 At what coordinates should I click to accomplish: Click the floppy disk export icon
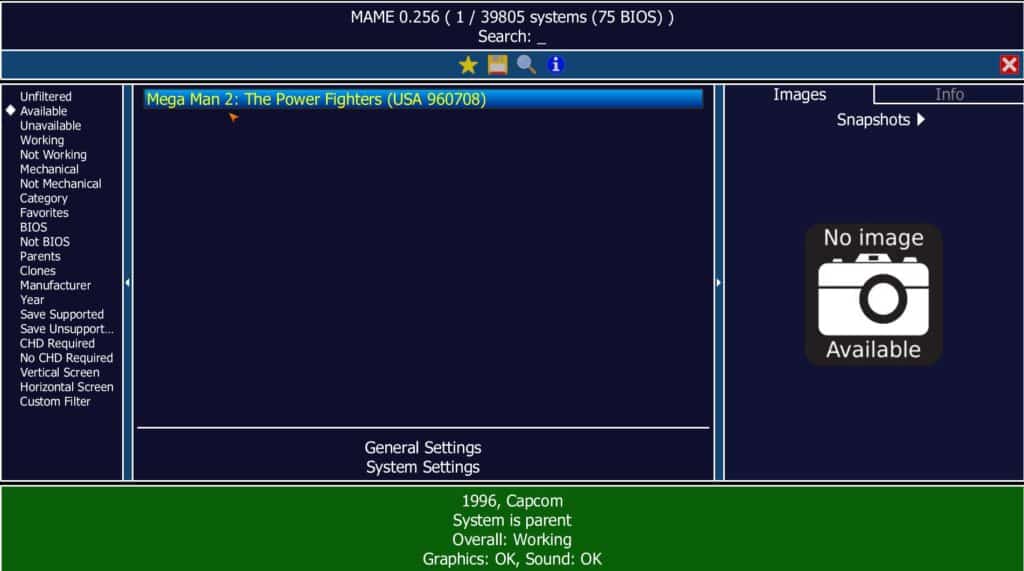[x=497, y=65]
